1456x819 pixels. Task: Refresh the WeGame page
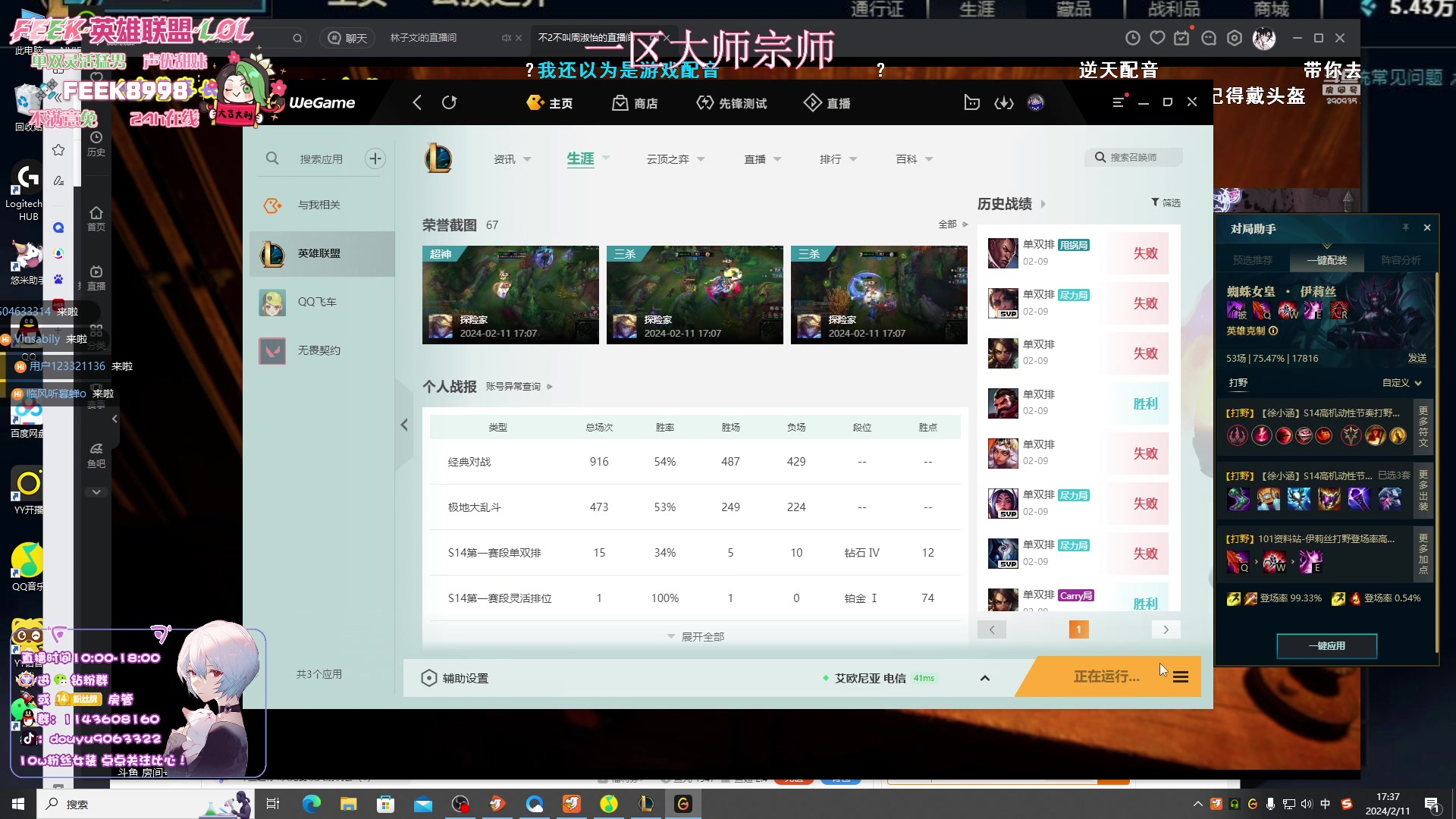tap(449, 102)
